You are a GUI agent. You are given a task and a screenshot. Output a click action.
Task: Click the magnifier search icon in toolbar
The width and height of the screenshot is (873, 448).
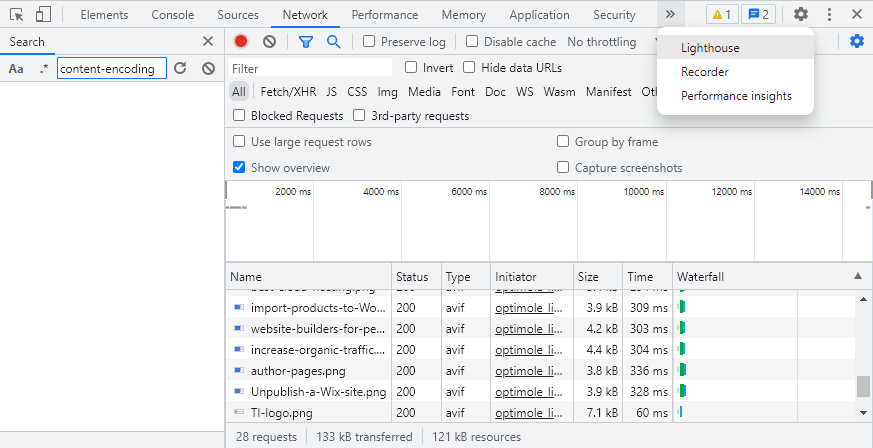333,41
